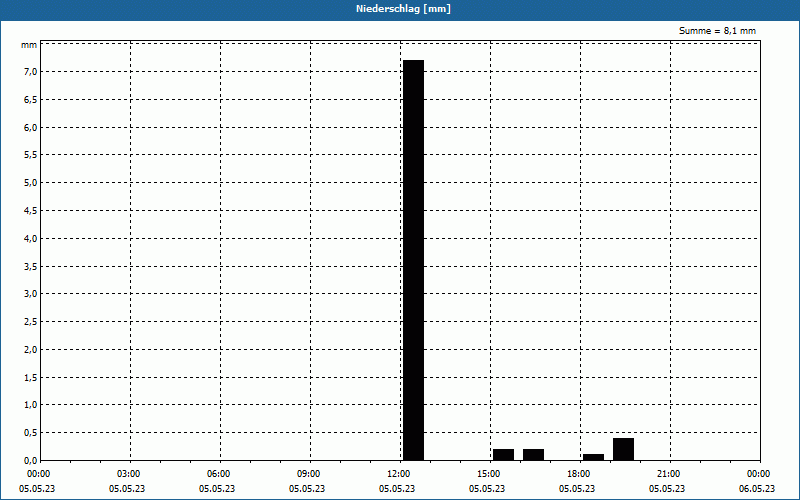The width and height of the screenshot is (800, 500).
Task: Click the 6,5 y-axis label
Action: [31, 99]
